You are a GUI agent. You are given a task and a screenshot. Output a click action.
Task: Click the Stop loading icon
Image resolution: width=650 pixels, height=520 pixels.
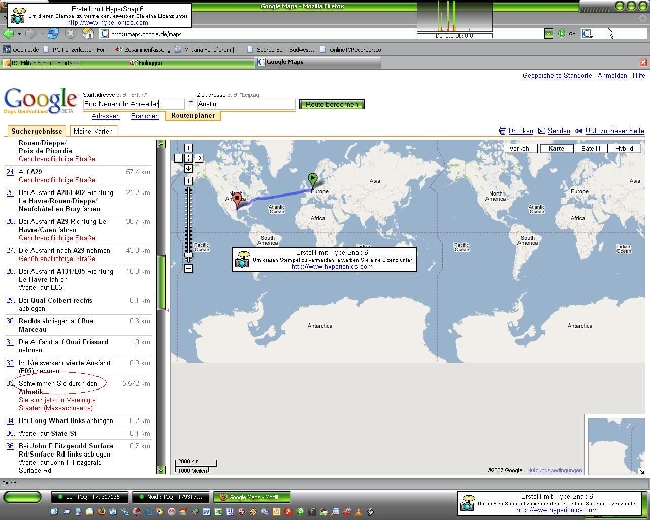(71, 34)
